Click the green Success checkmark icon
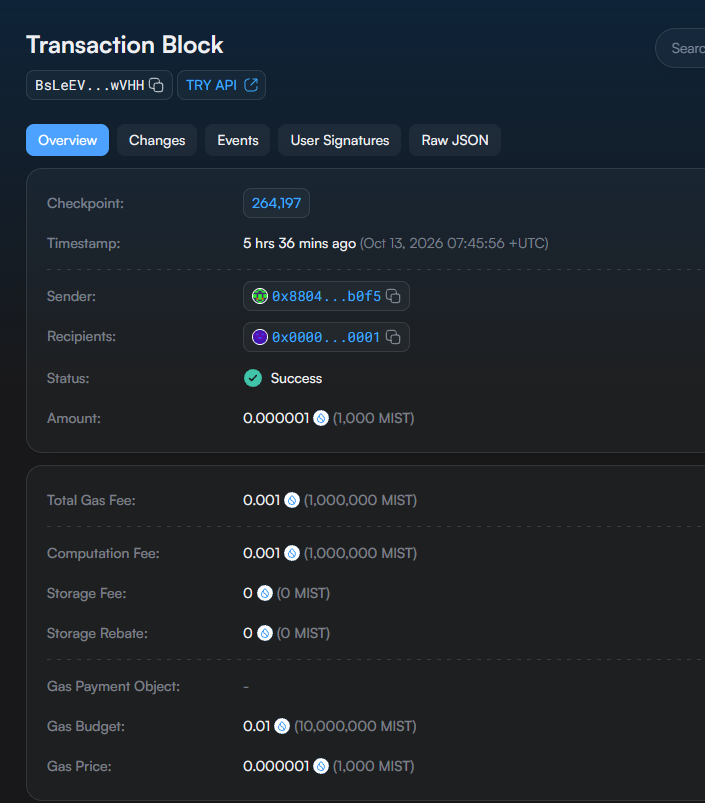The height and width of the screenshot is (803, 705). point(253,378)
